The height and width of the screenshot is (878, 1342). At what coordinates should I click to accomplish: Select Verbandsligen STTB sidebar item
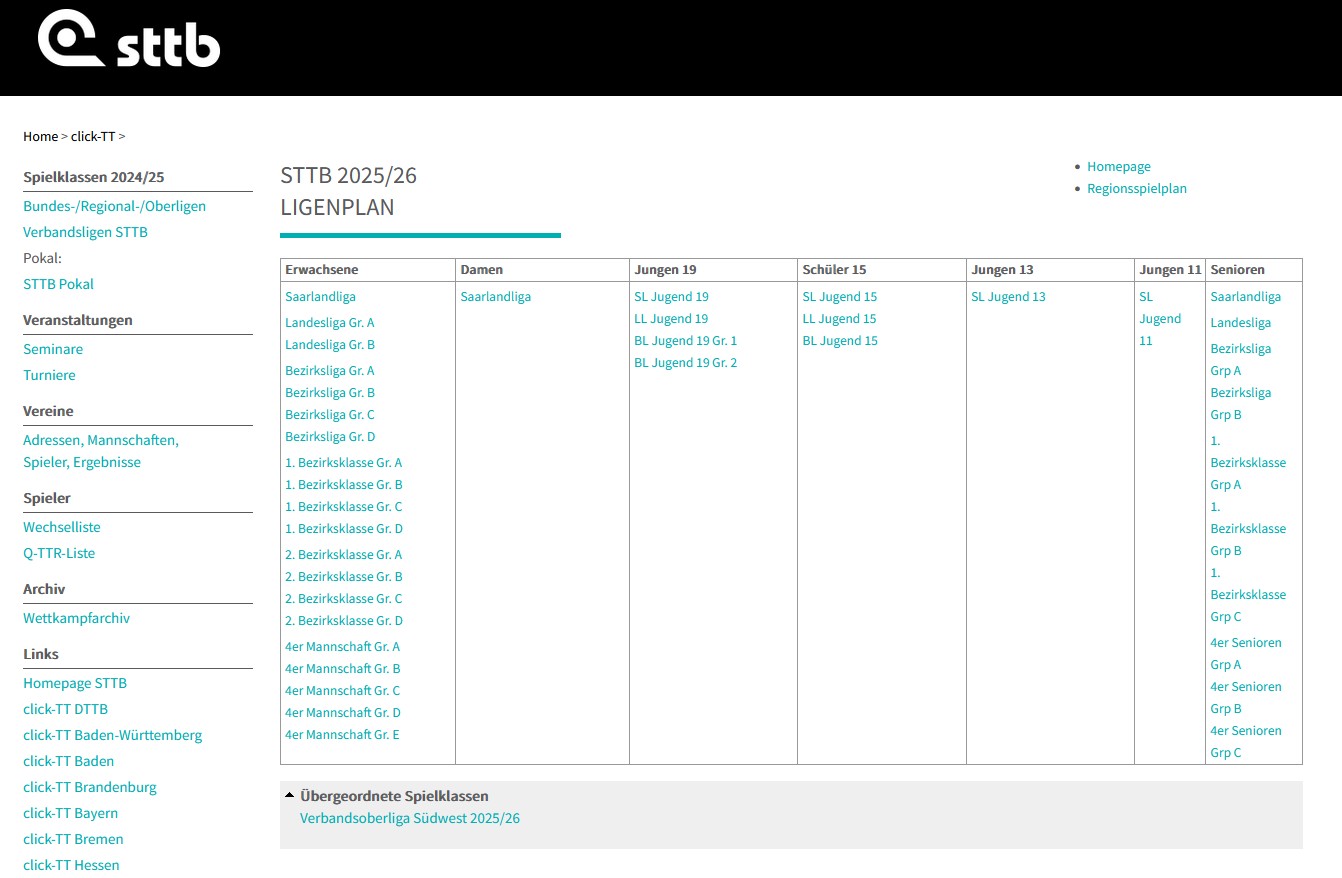(85, 232)
